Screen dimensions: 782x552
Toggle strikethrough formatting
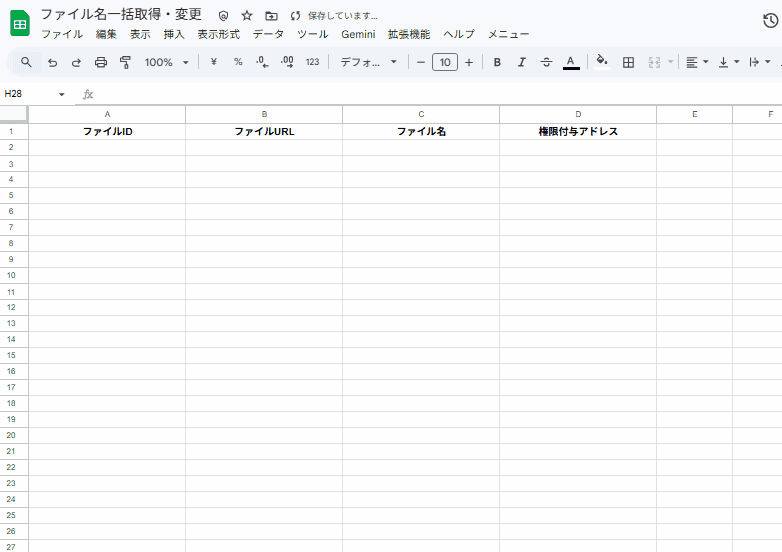point(546,62)
